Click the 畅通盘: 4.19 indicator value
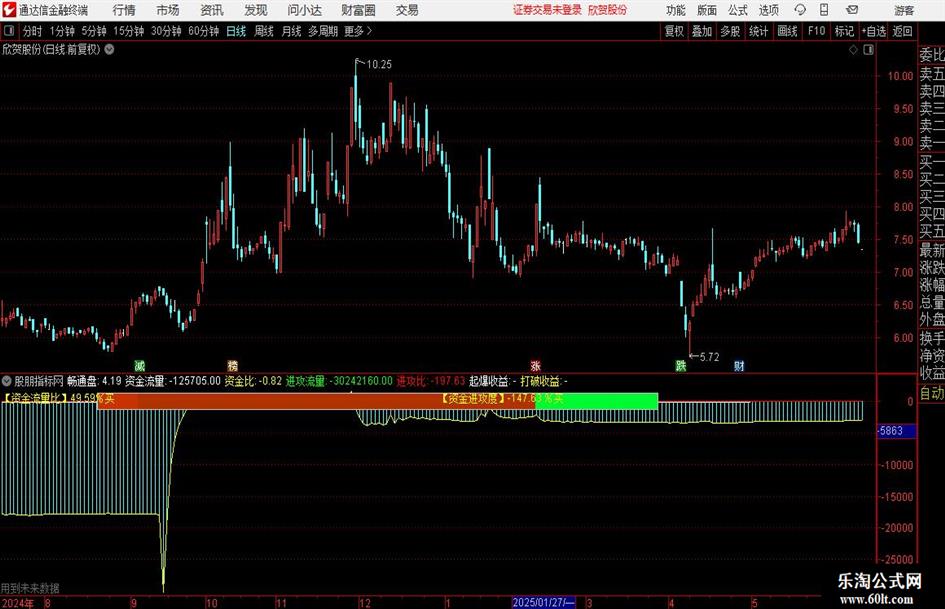This screenshot has height=609, width=945. [x=94, y=381]
